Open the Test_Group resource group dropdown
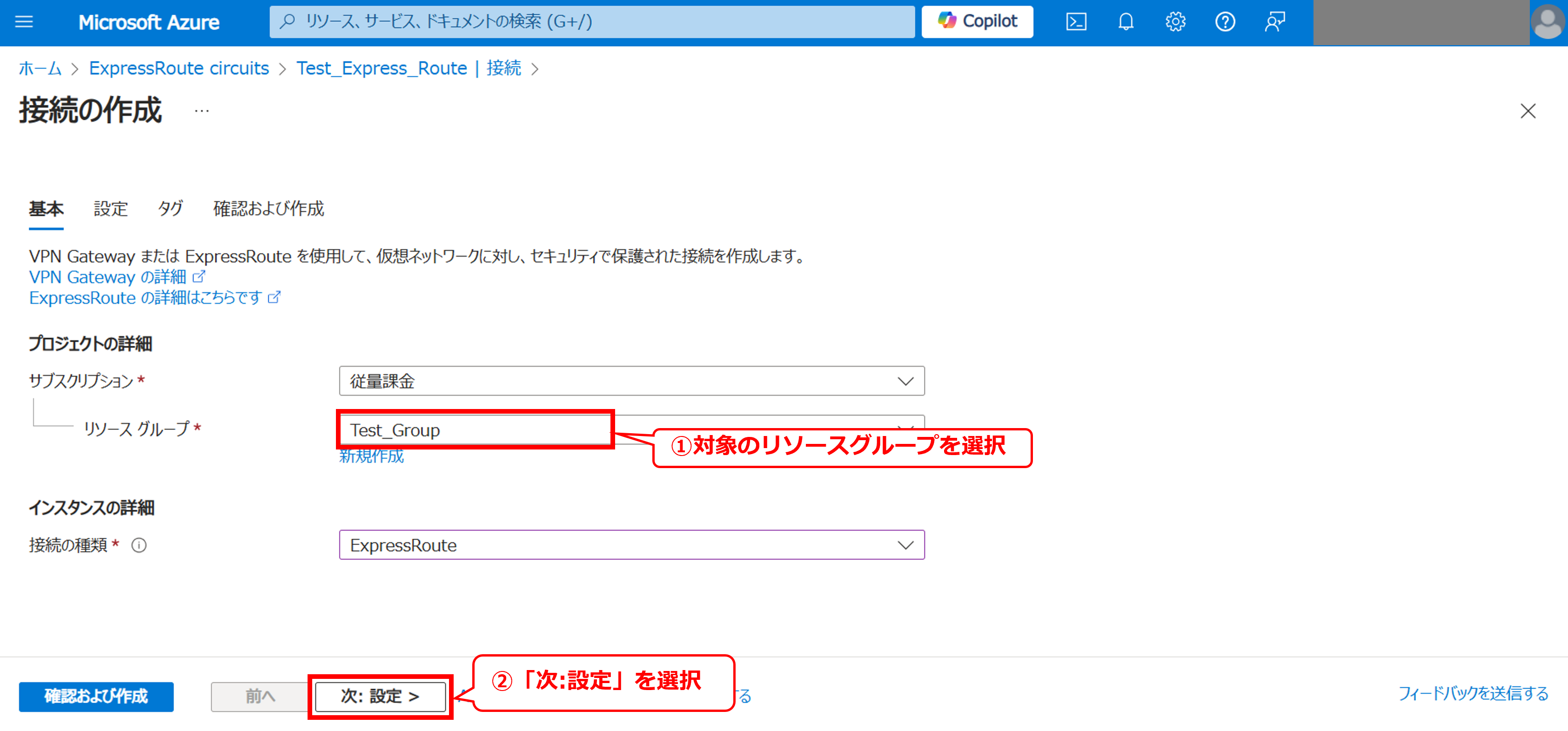This screenshot has height=731, width=1568. [x=475, y=430]
